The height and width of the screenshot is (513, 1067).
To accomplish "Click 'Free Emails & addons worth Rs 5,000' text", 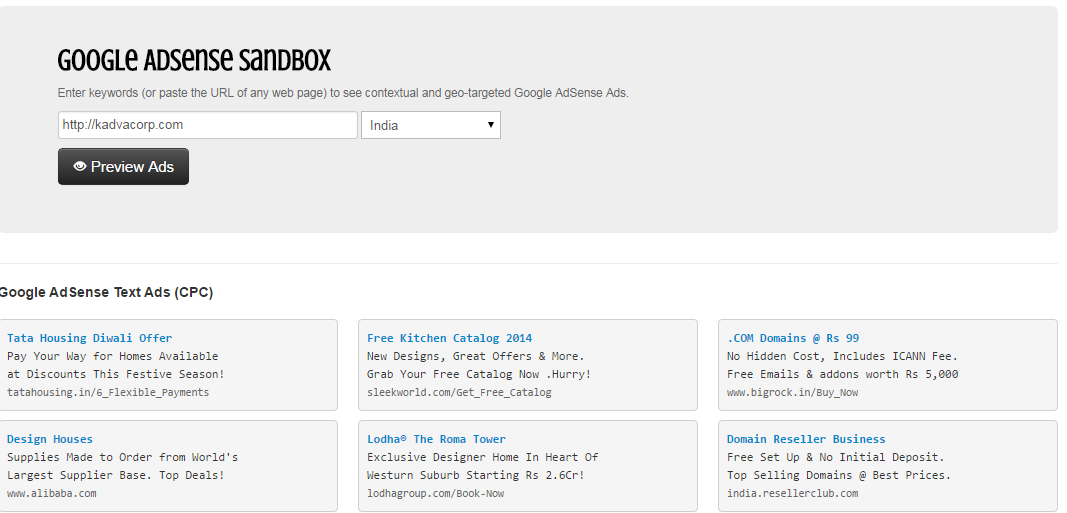I will (842, 374).
